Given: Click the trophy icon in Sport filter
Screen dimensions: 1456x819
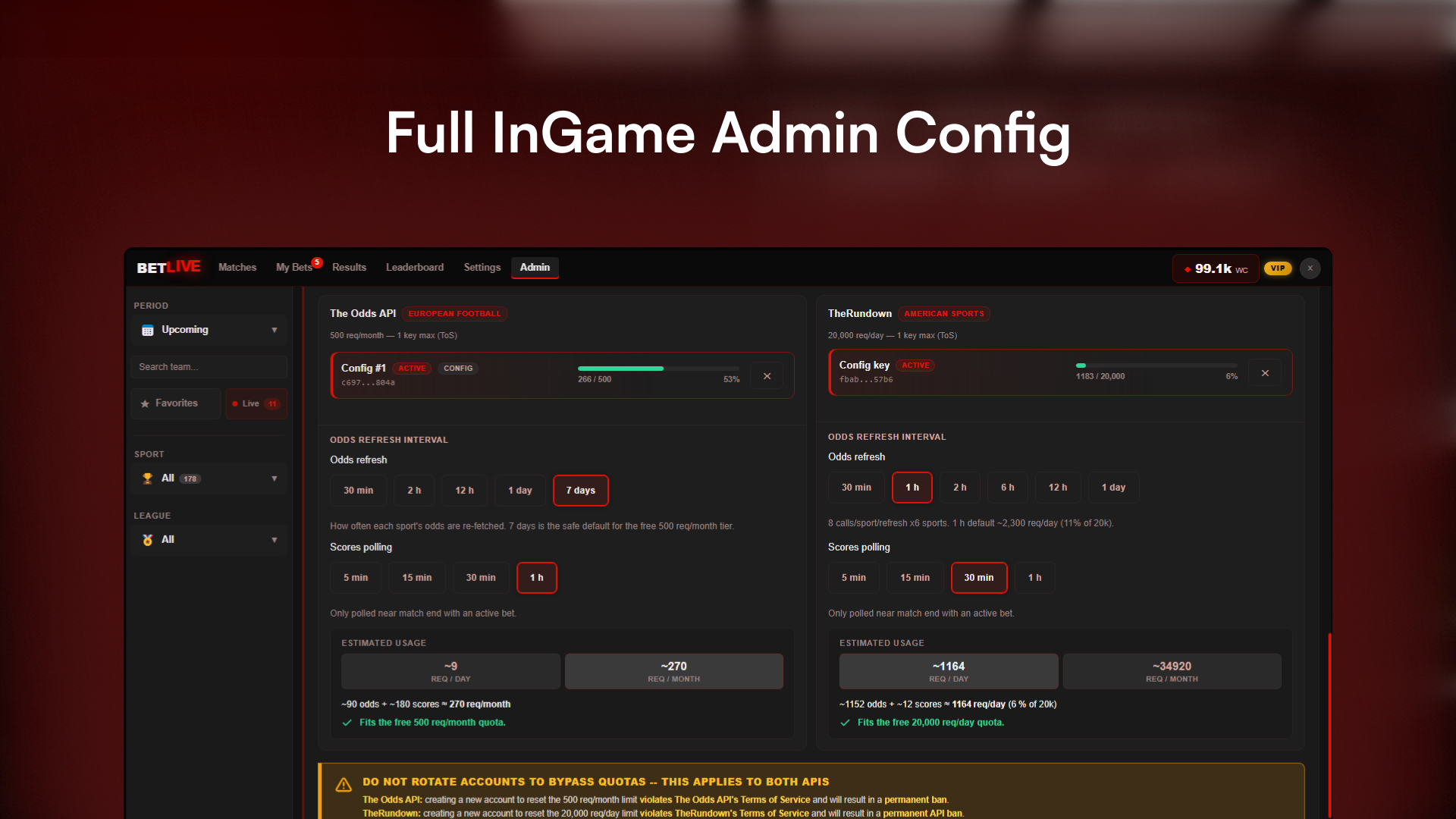Looking at the screenshot, I should (148, 479).
